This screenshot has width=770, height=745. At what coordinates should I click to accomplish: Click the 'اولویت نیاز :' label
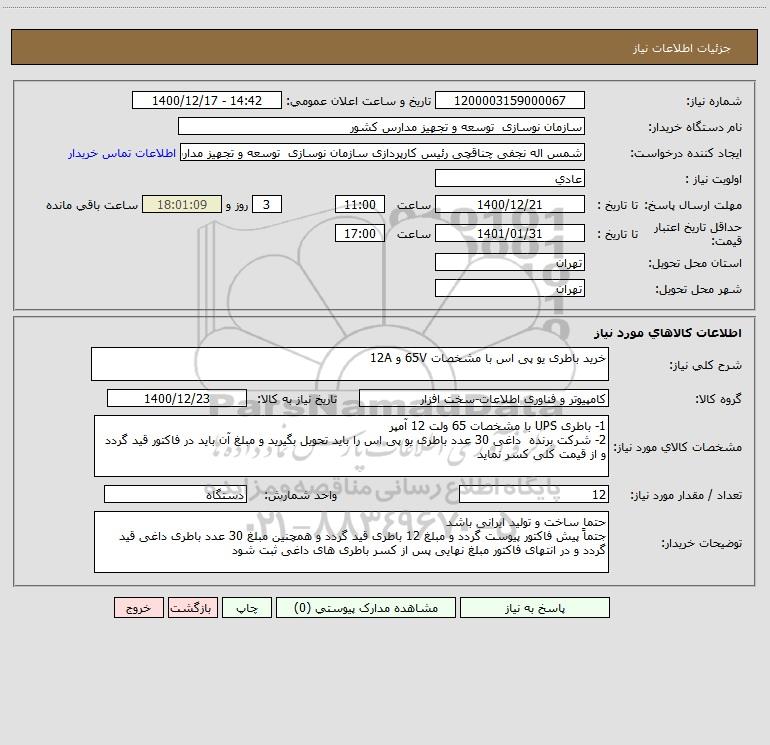pyautogui.click(x=713, y=179)
